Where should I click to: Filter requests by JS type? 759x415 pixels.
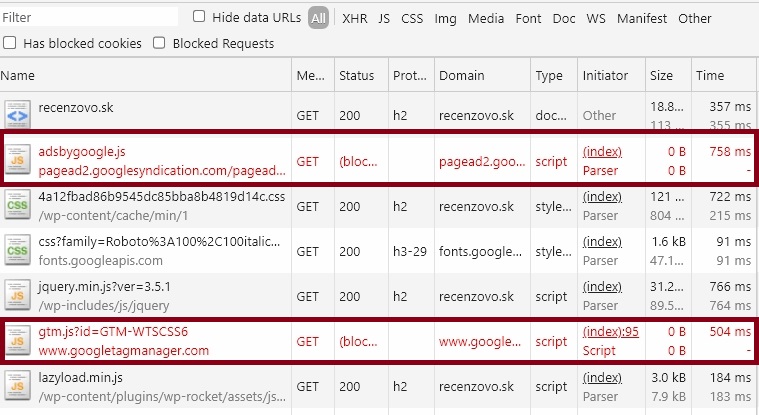pyautogui.click(x=384, y=18)
